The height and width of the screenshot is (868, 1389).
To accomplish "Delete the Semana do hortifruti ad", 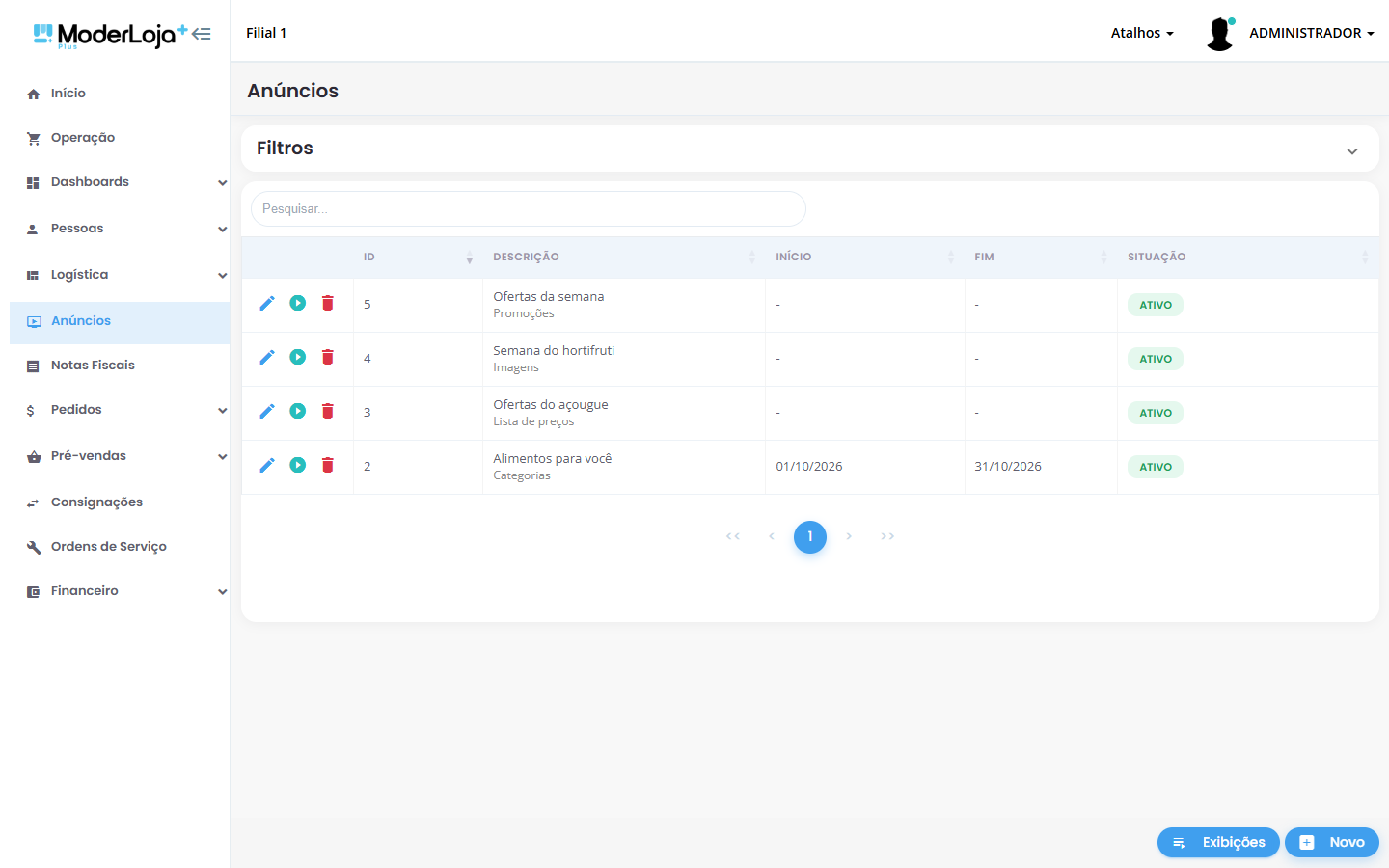I will tap(328, 358).
